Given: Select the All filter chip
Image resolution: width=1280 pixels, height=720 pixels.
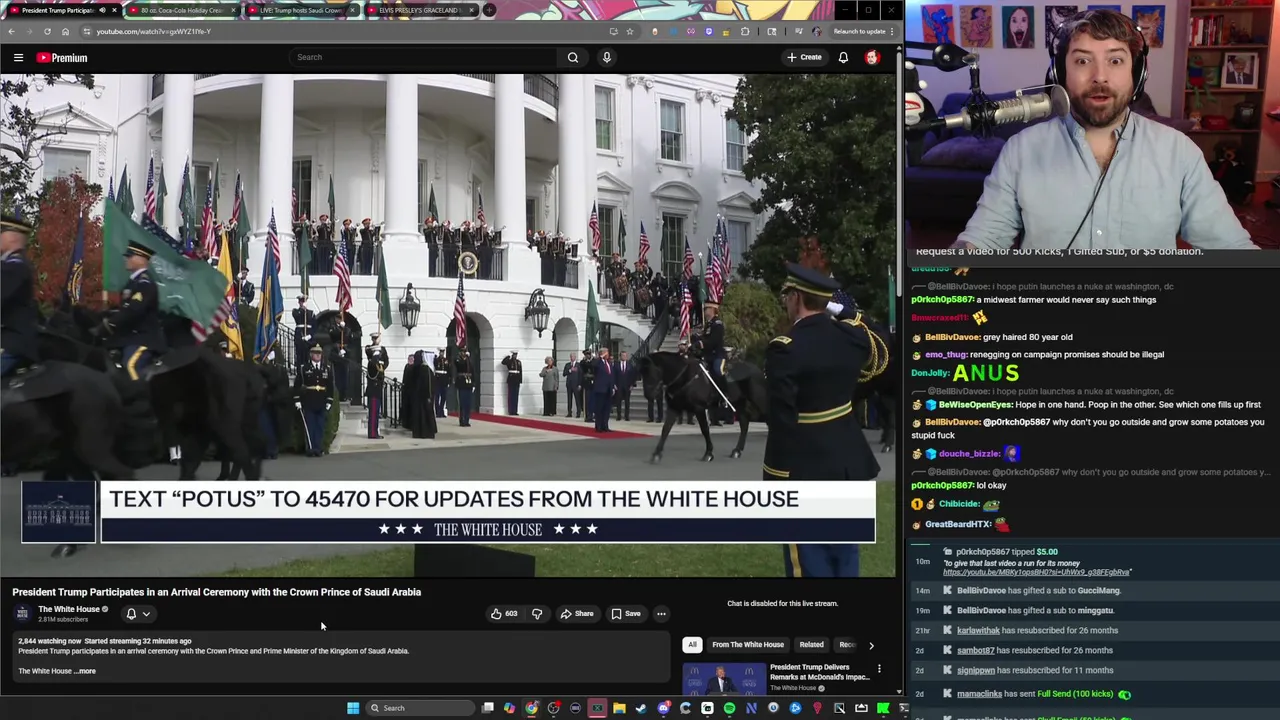Looking at the screenshot, I should 692,645.
